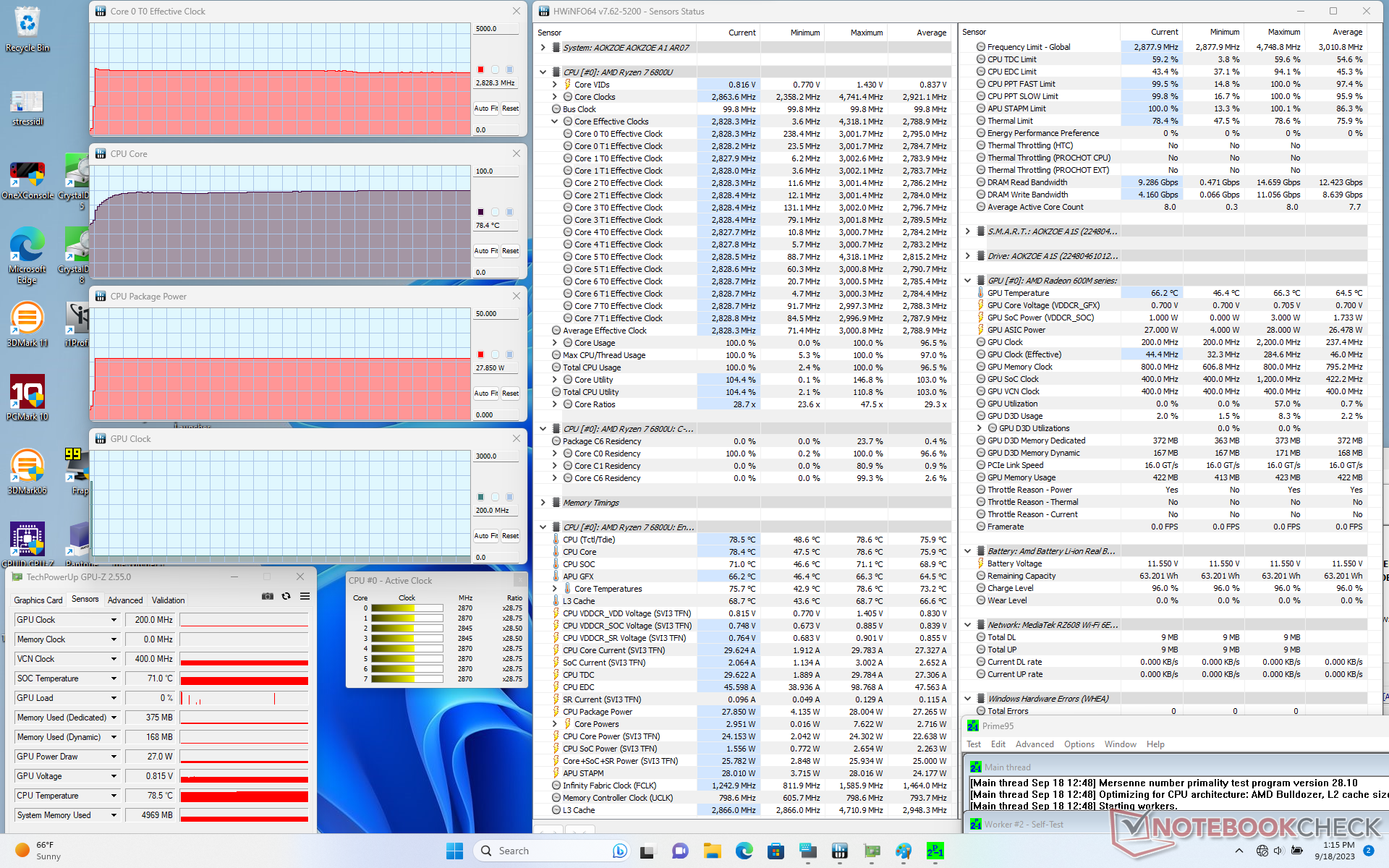Click the 5000.0 maximum value field
1389x868 pixels.
pyautogui.click(x=496, y=29)
